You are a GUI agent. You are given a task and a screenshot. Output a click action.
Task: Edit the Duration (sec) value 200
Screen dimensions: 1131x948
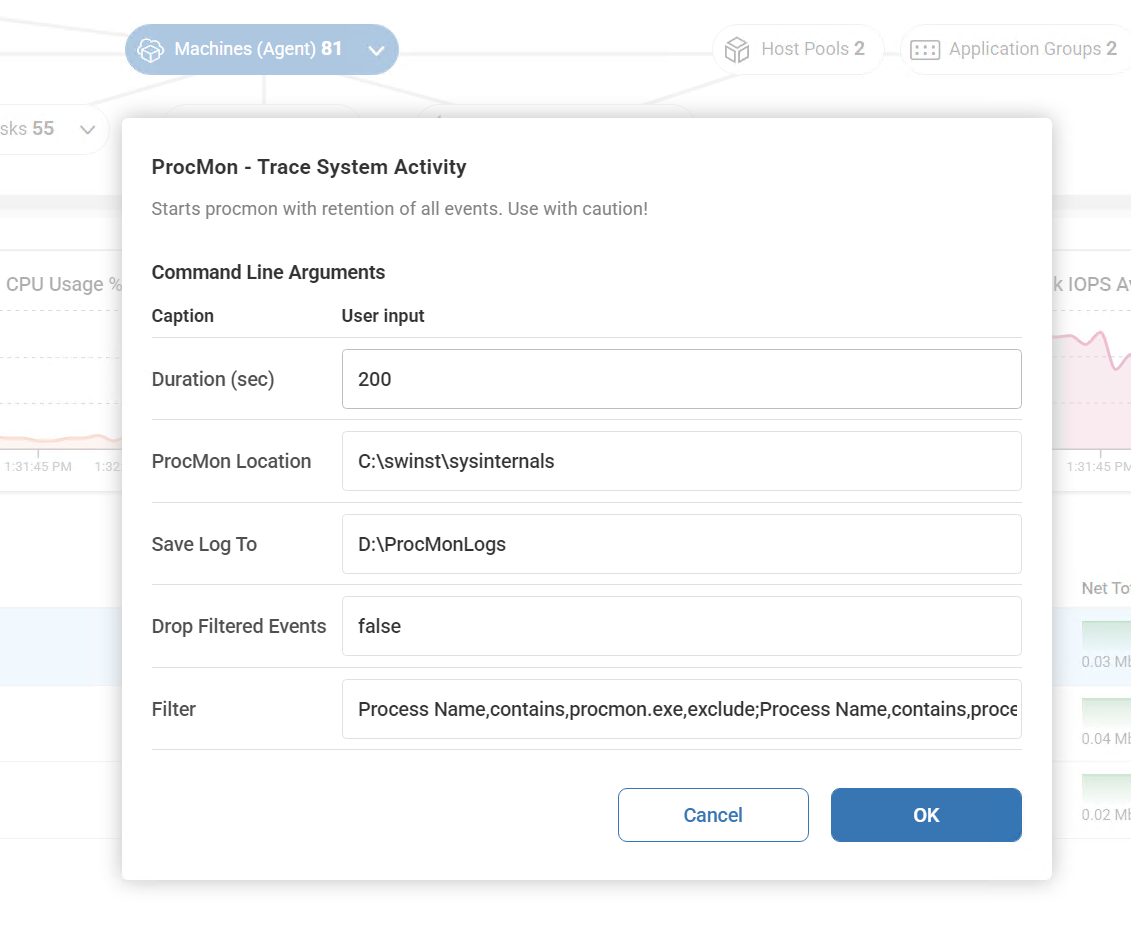681,379
